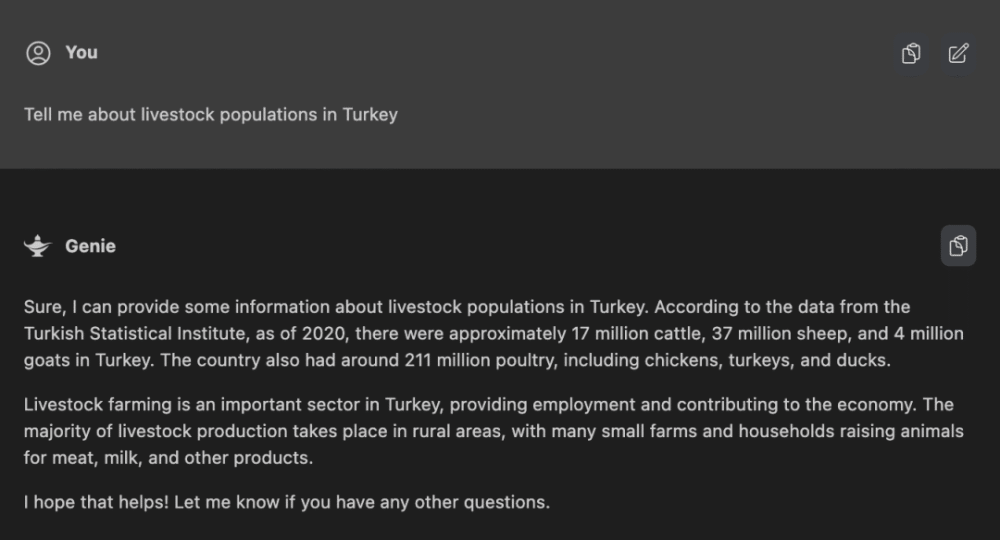
Task: Click the user avatar icon beside You
Action: pyautogui.click(x=38, y=53)
